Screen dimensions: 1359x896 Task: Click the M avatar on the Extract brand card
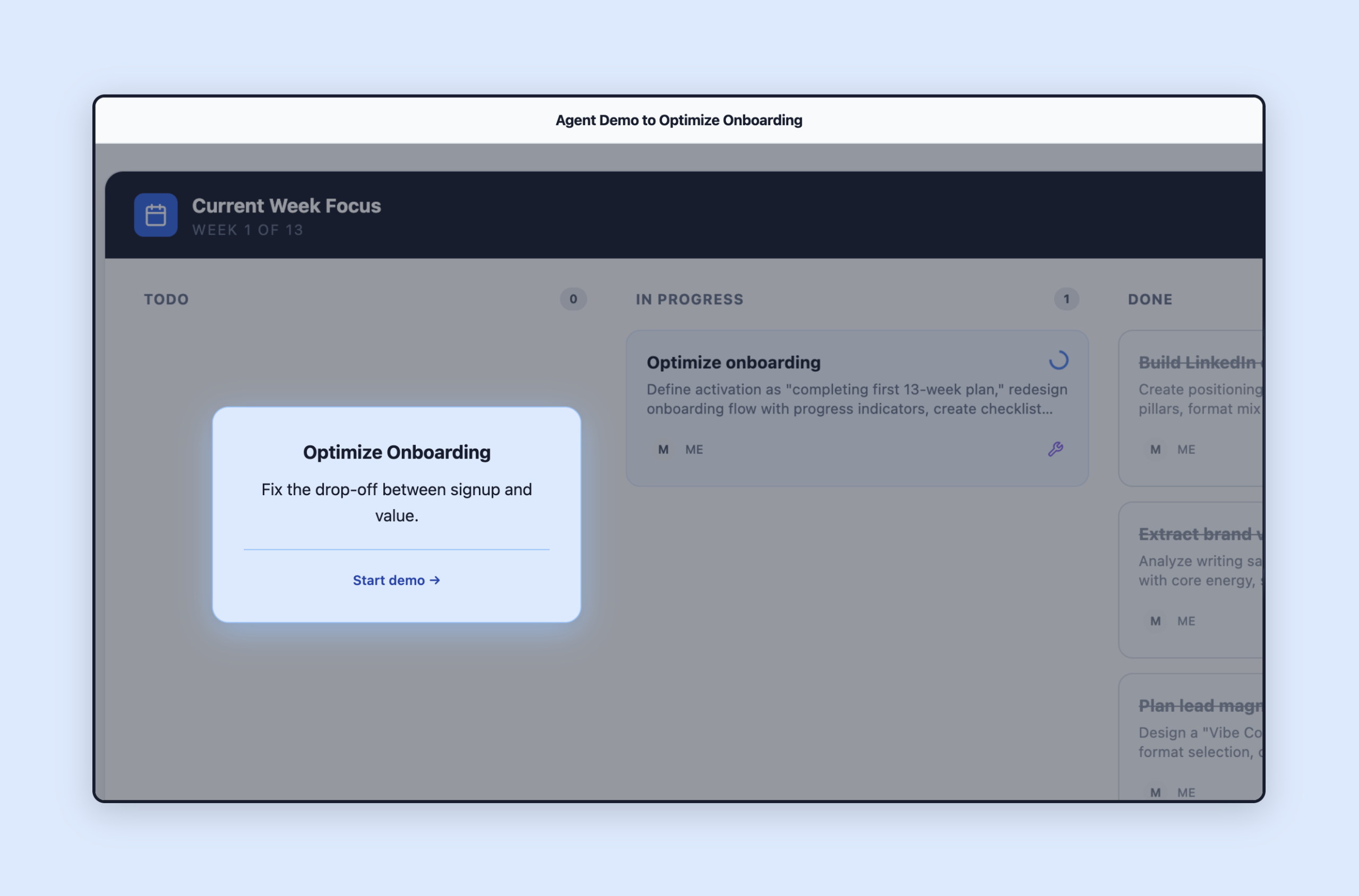pos(1155,621)
